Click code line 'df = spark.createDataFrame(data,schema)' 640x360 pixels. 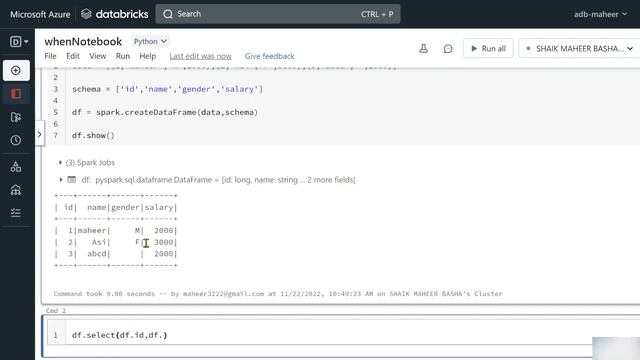tap(165, 112)
